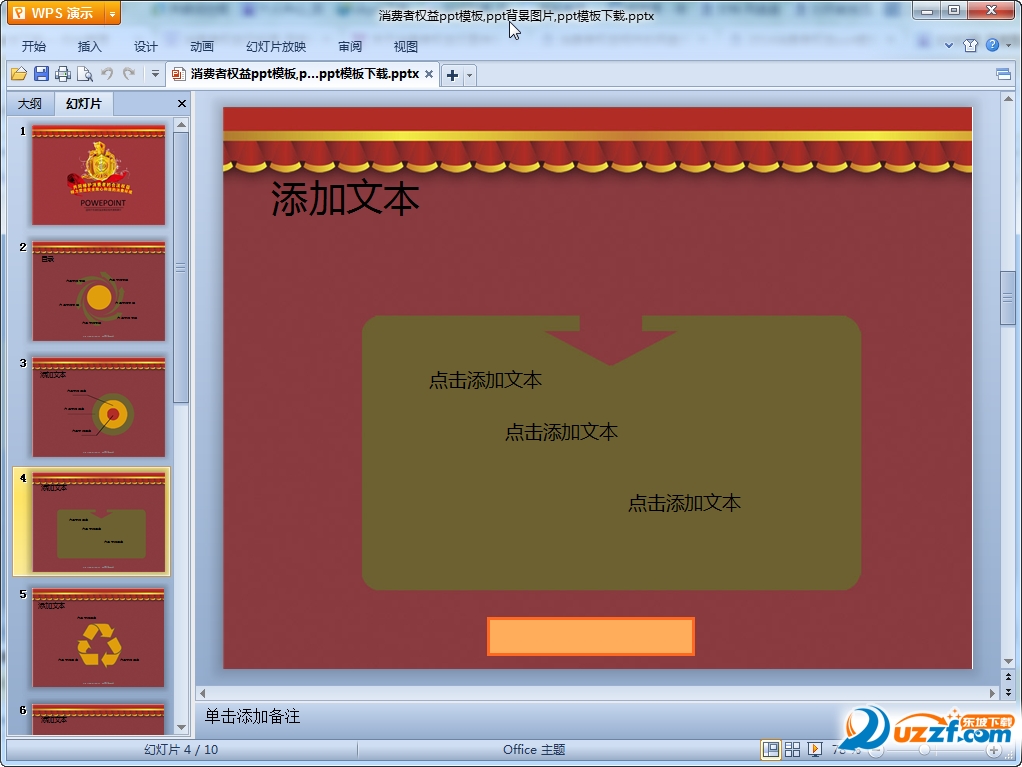Click the editor vertical scroll up arrow
This screenshot has width=1022, height=767.
click(x=1008, y=99)
